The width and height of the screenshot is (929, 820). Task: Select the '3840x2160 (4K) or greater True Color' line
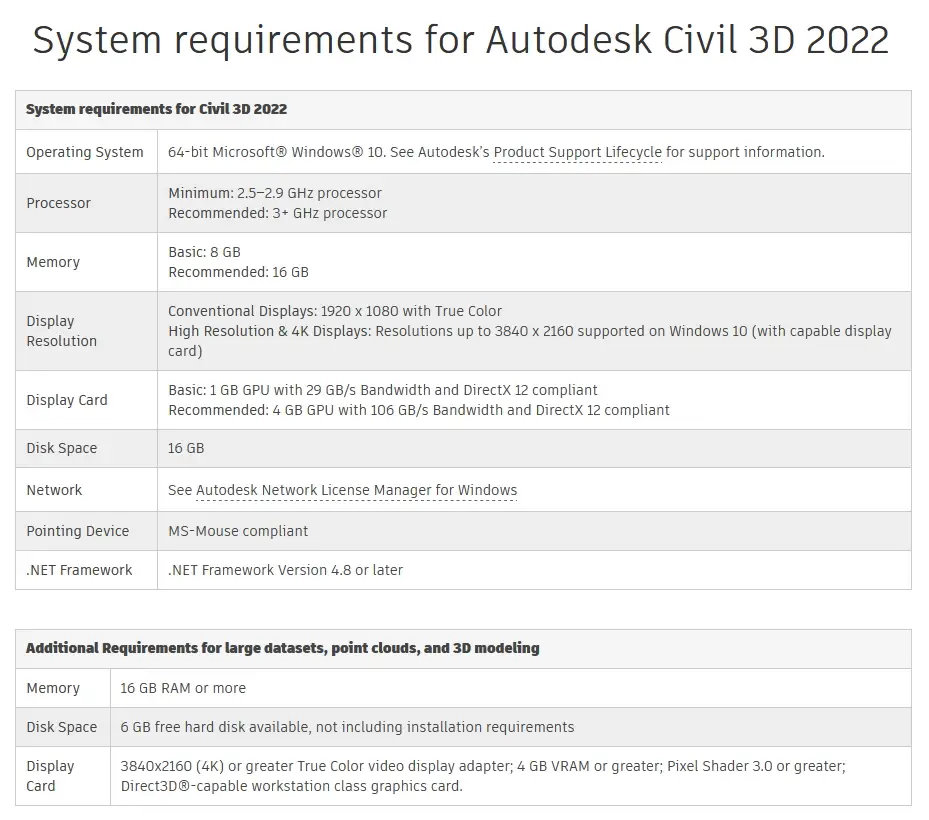(x=483, y=766)
